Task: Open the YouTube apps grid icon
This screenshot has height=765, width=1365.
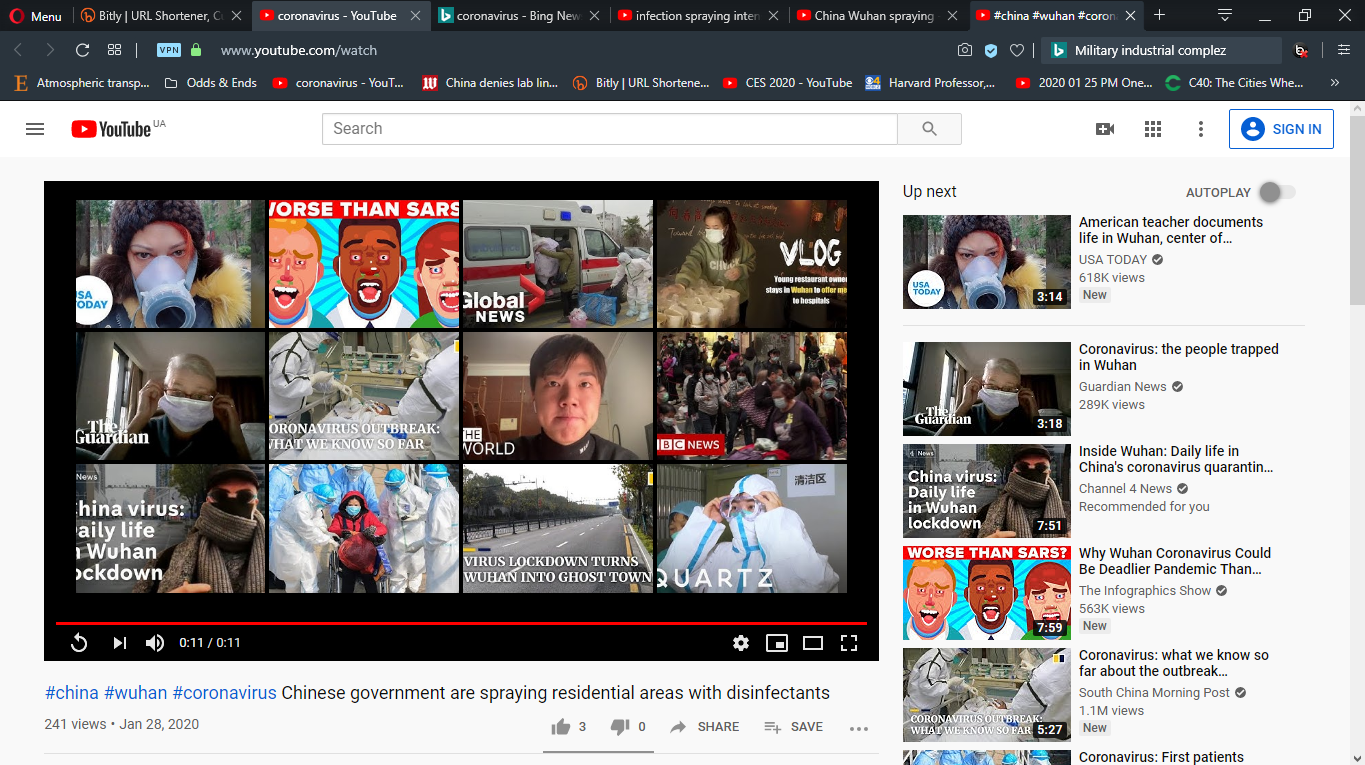Action: (1153, 129)
